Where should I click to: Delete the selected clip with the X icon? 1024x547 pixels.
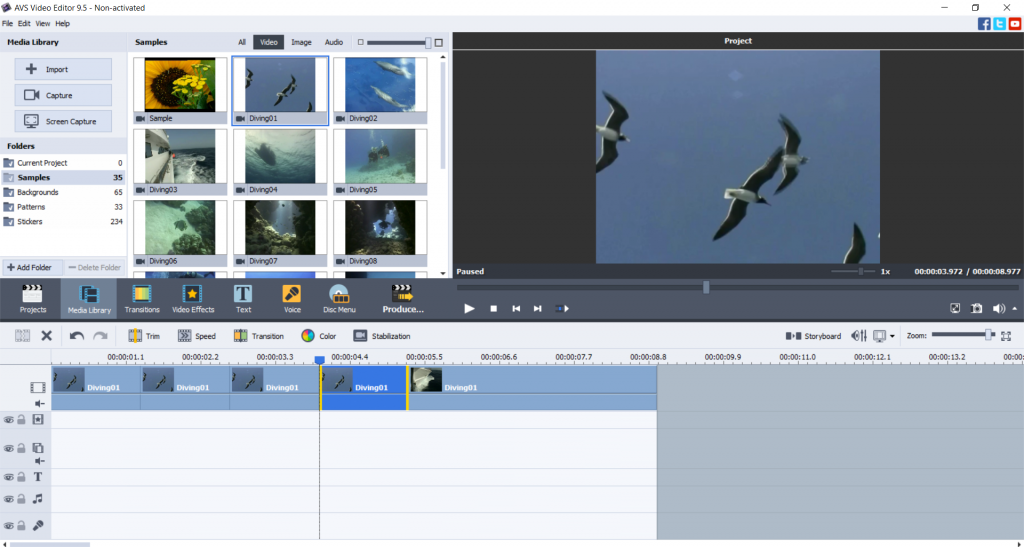pos(46,336)
